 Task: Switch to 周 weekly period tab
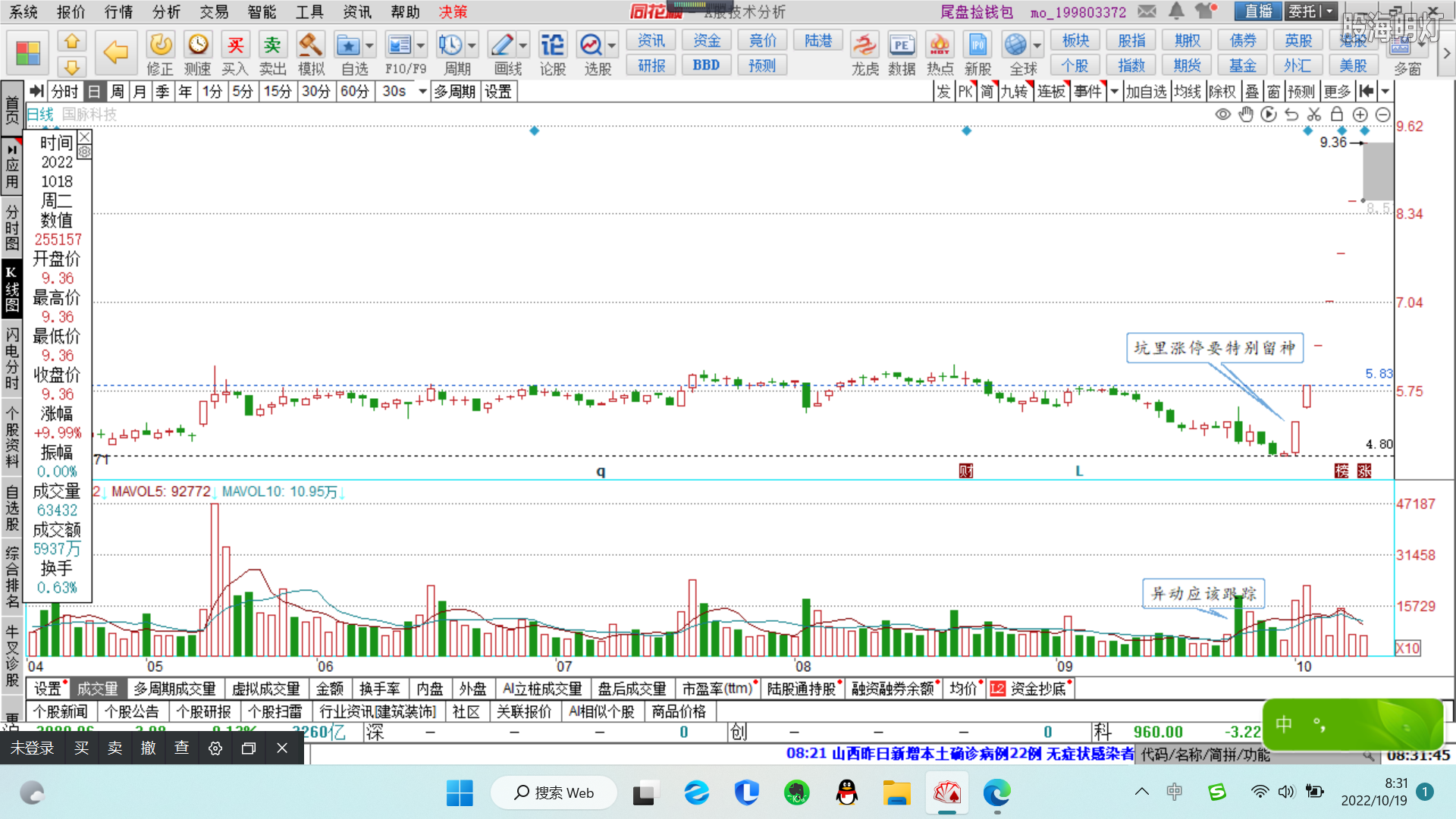[117, 92]
